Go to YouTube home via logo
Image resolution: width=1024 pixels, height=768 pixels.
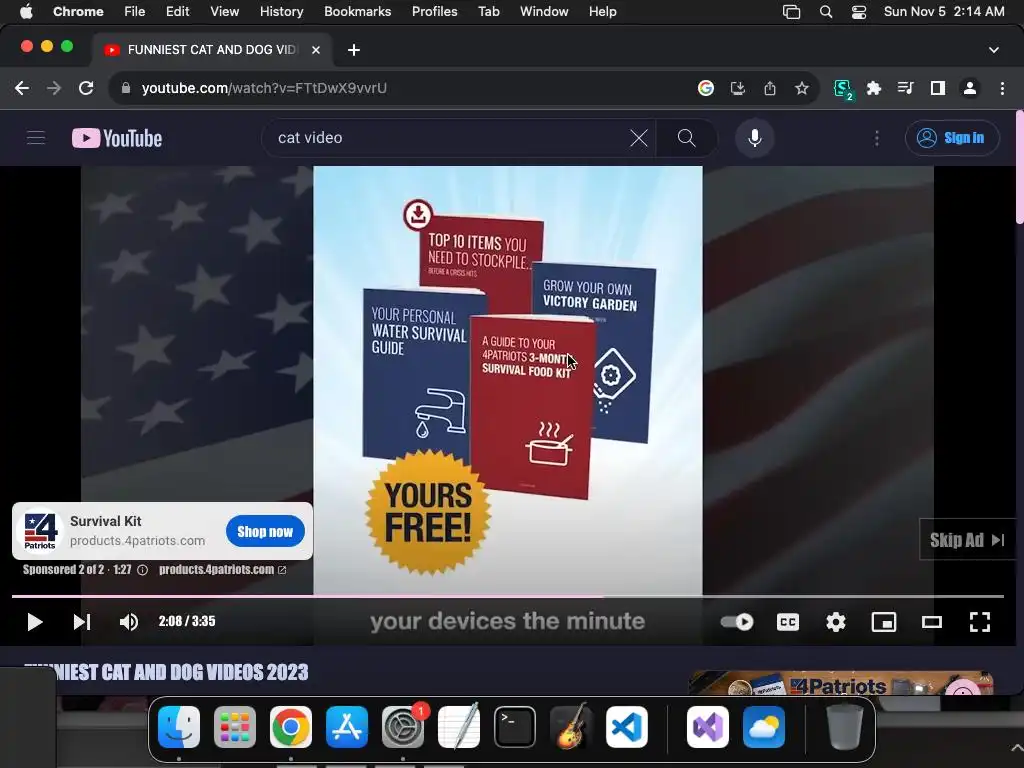pos(117,138)
